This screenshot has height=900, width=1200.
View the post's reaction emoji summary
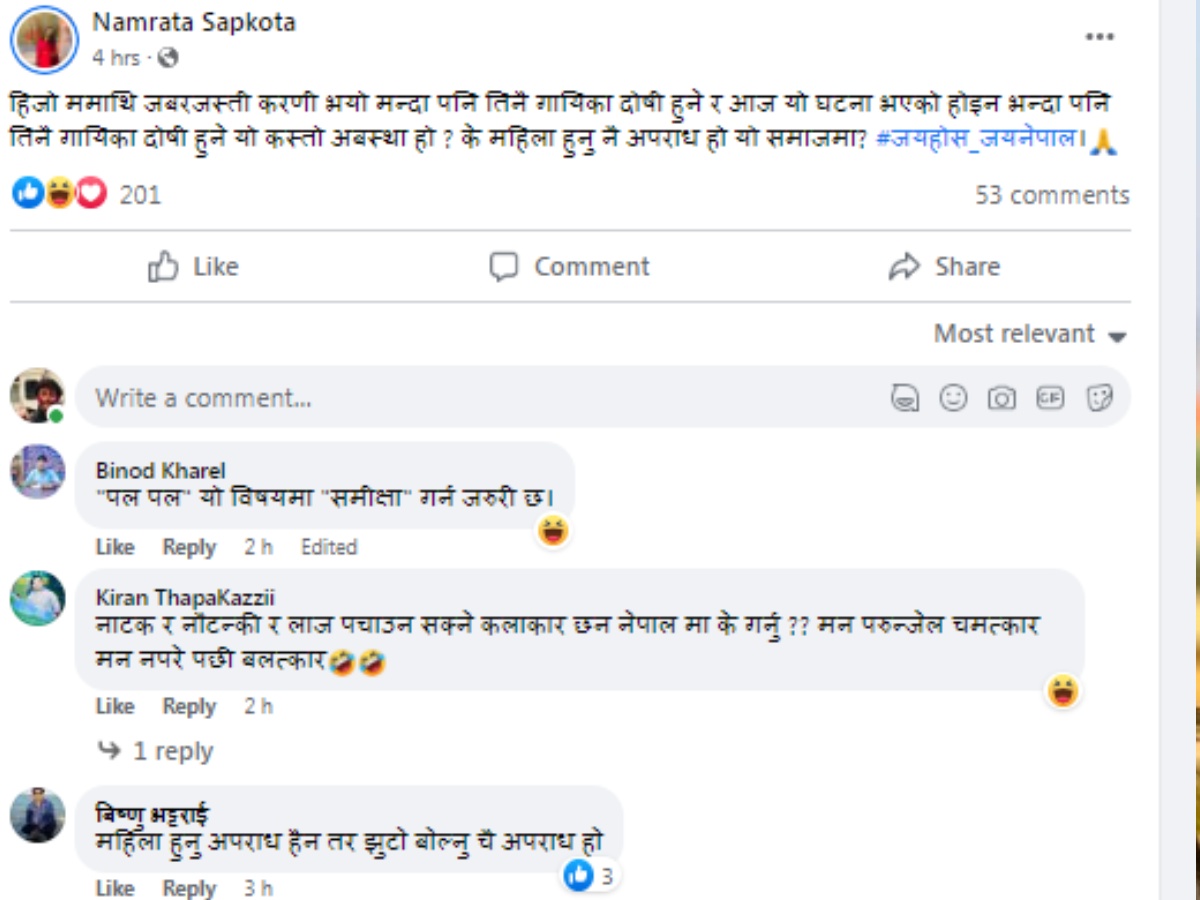60,194
